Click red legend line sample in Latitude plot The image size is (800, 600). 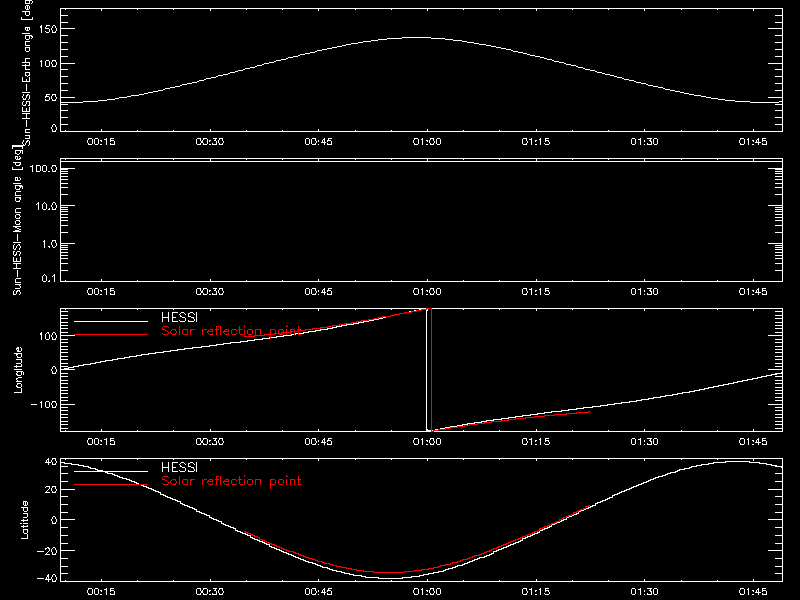111,484
